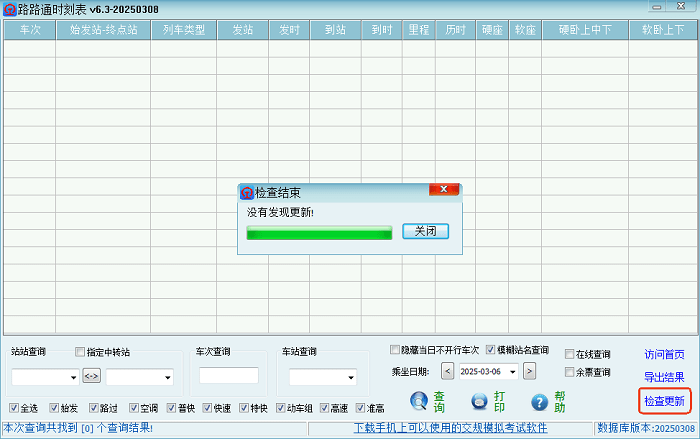Enable 在线查询 checkbox
The image size is (700, 439).
[569, 354]
